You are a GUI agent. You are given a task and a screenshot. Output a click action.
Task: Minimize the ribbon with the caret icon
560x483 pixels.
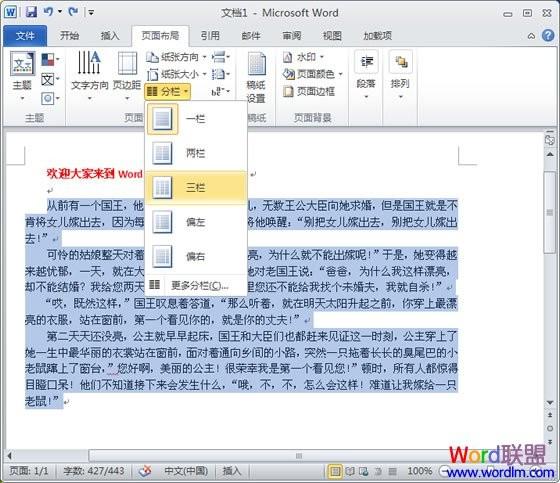point(531,36)
